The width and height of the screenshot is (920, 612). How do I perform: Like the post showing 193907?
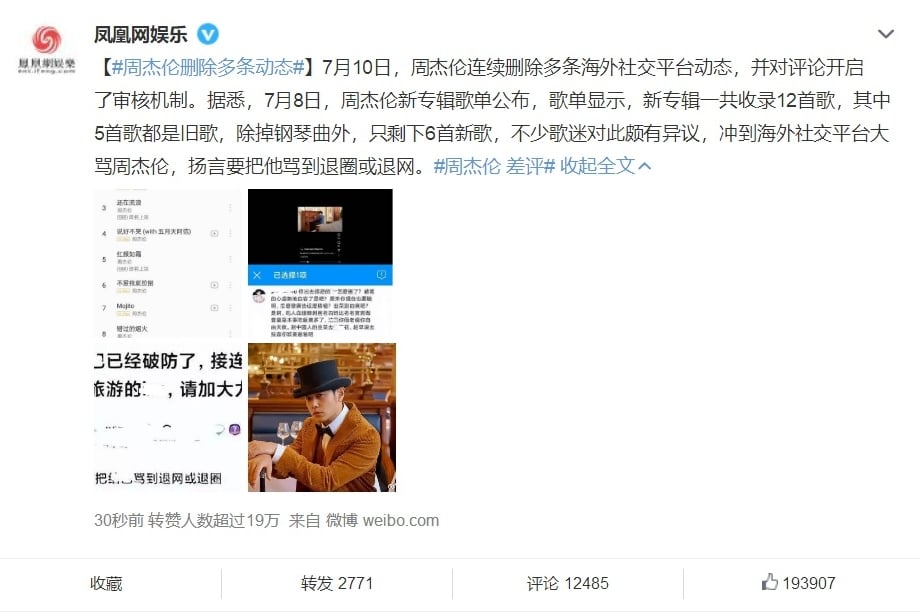click(x=799, y=583)
